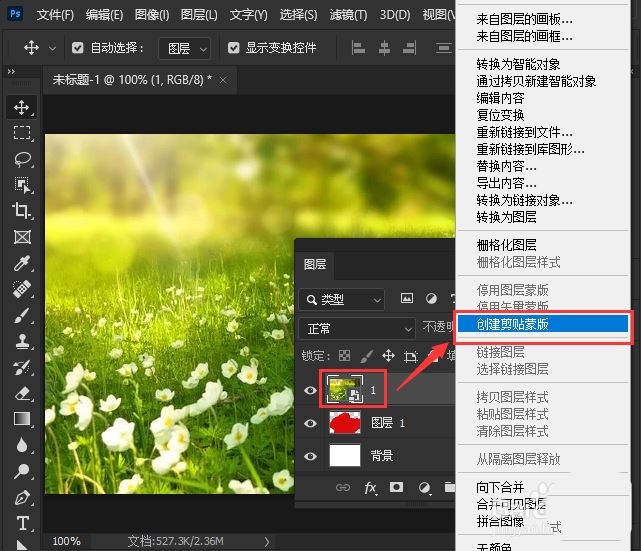The image size is (641, 551).
Task: Filter layers by adjustment layer icon
Action: point(431,298)
